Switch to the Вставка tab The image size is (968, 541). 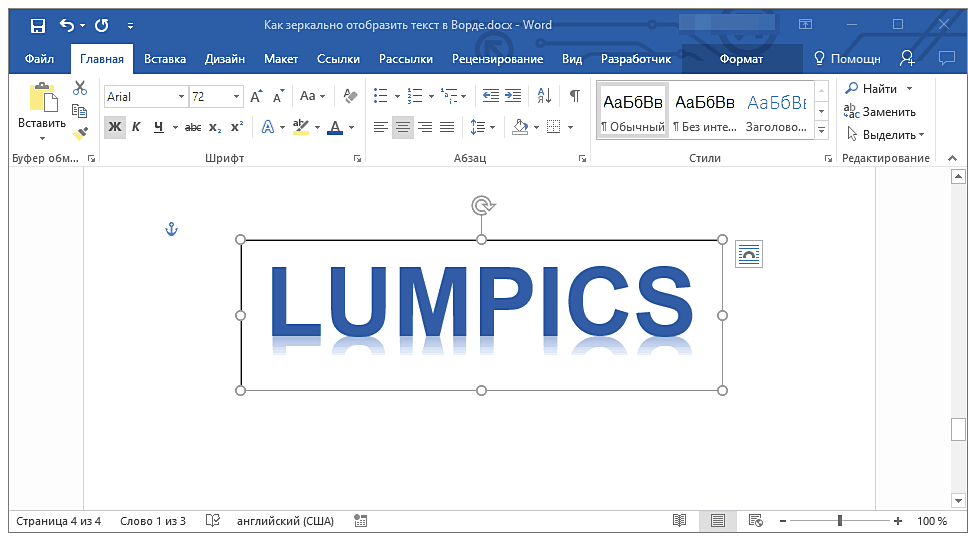(164, 59)
